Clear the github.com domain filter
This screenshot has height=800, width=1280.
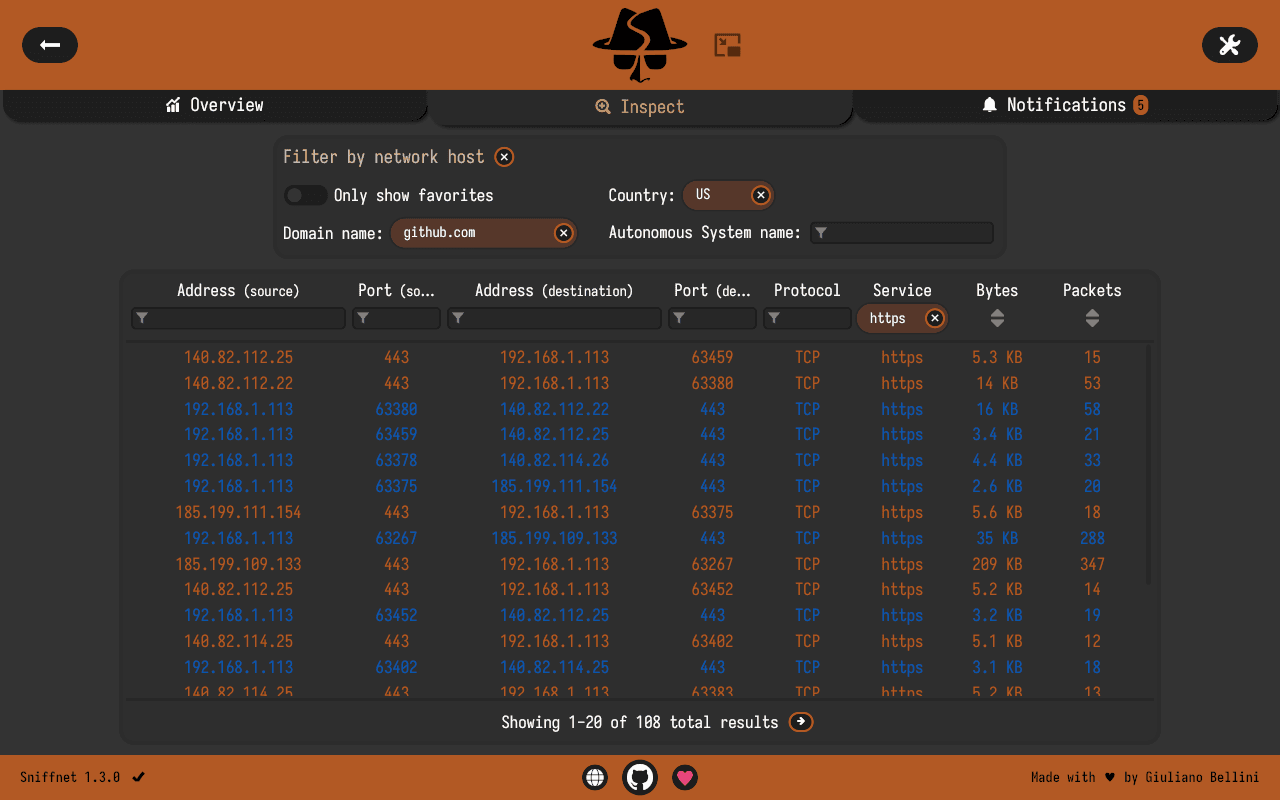pos(564,233)
